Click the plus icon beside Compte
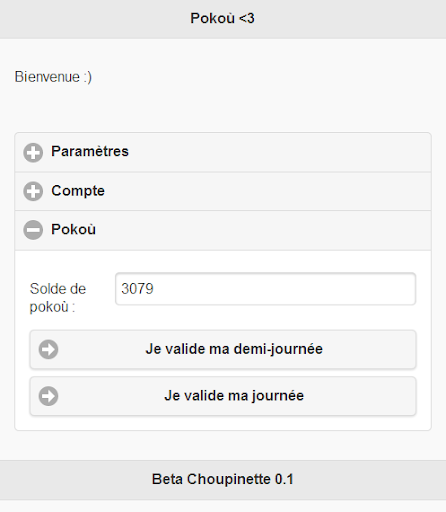This screenshot has width=446, height=512. [x=33, y=191]
